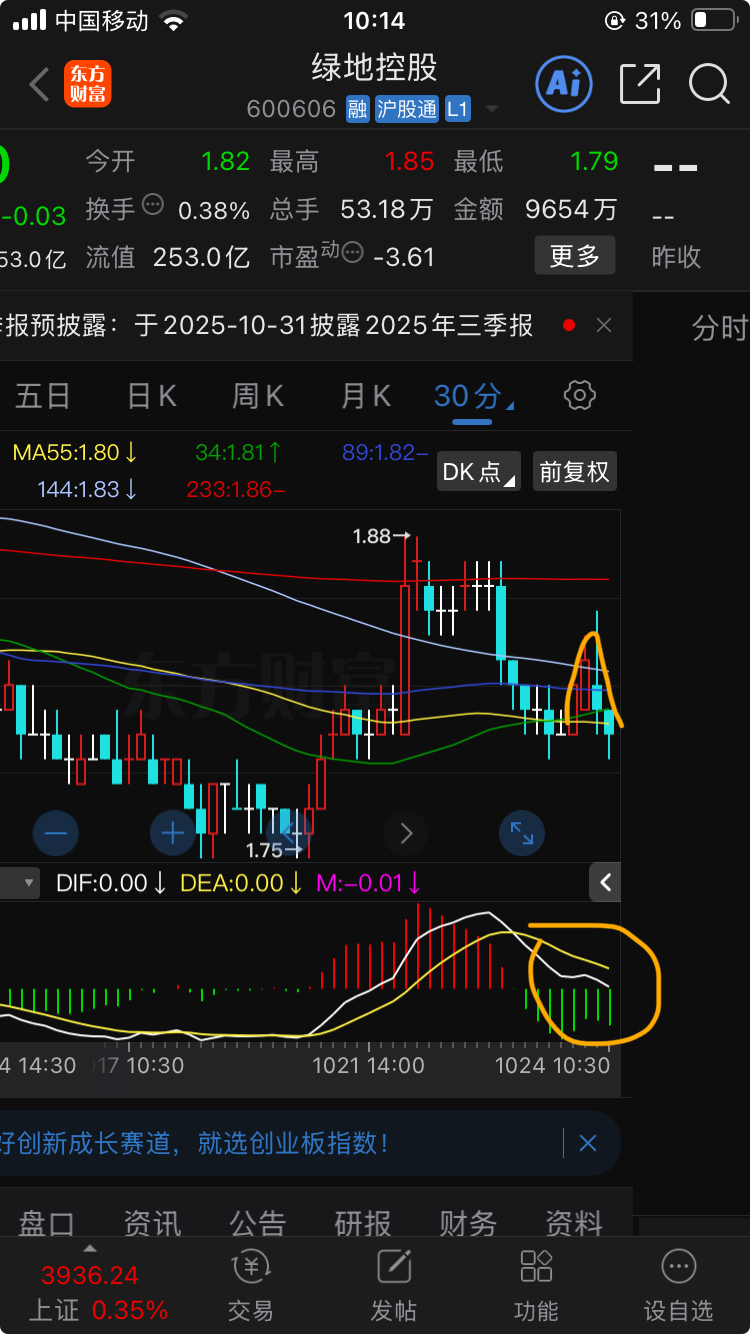Open the 资料 profile tab

(x=574, y=1223)
